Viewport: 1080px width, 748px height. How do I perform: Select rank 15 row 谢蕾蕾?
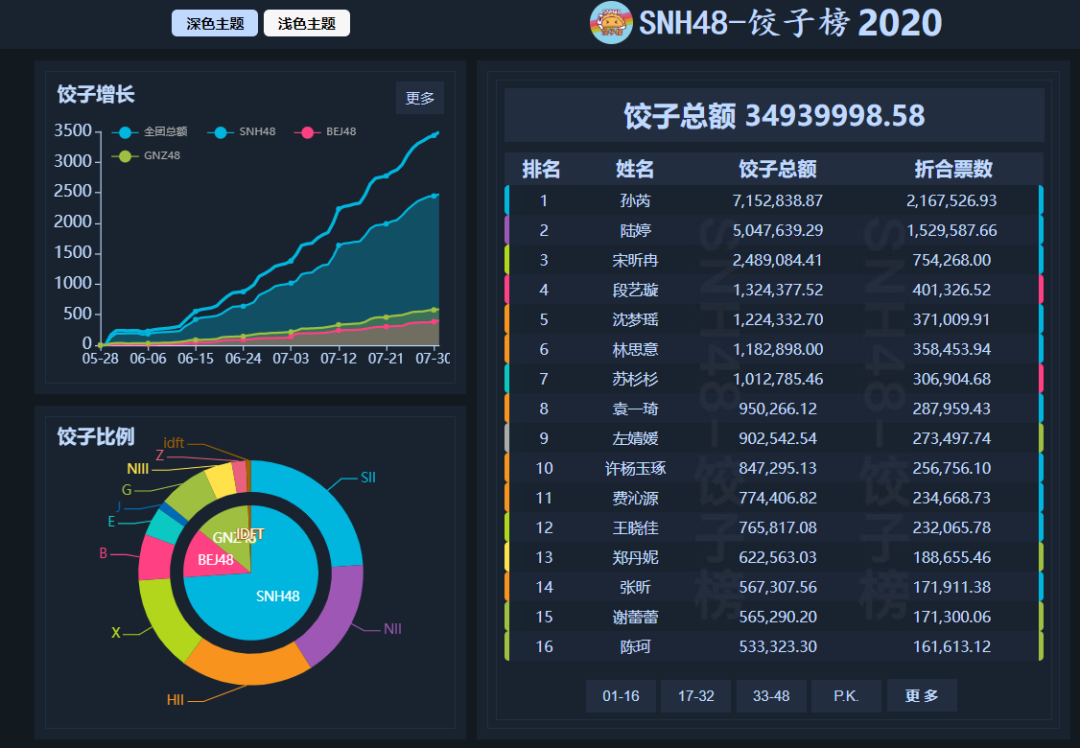[x=773, y=616]
